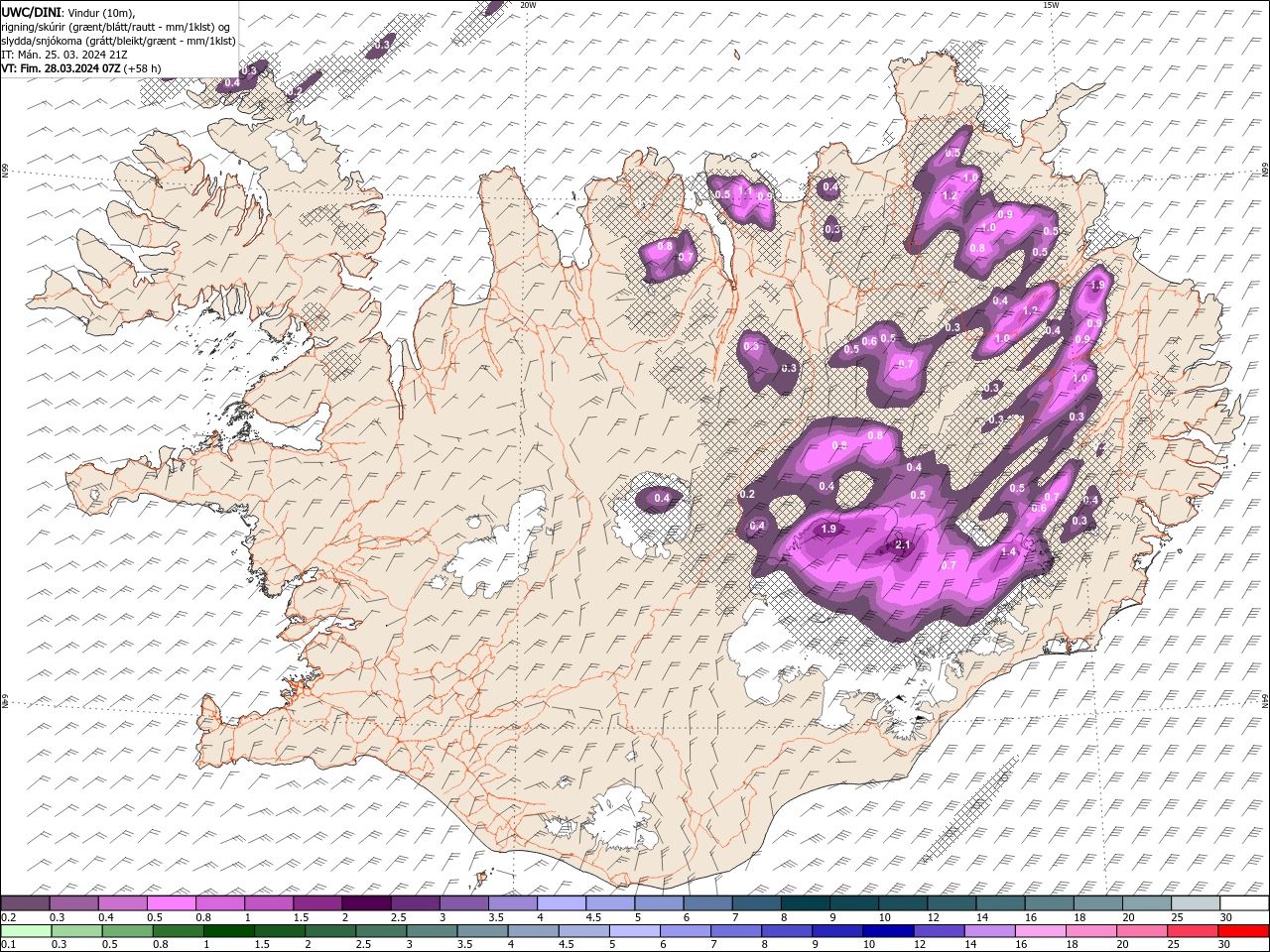Click the upper legend swatch starting at 1.5
Screen dimensions: 1270x952
click(317, 903)
